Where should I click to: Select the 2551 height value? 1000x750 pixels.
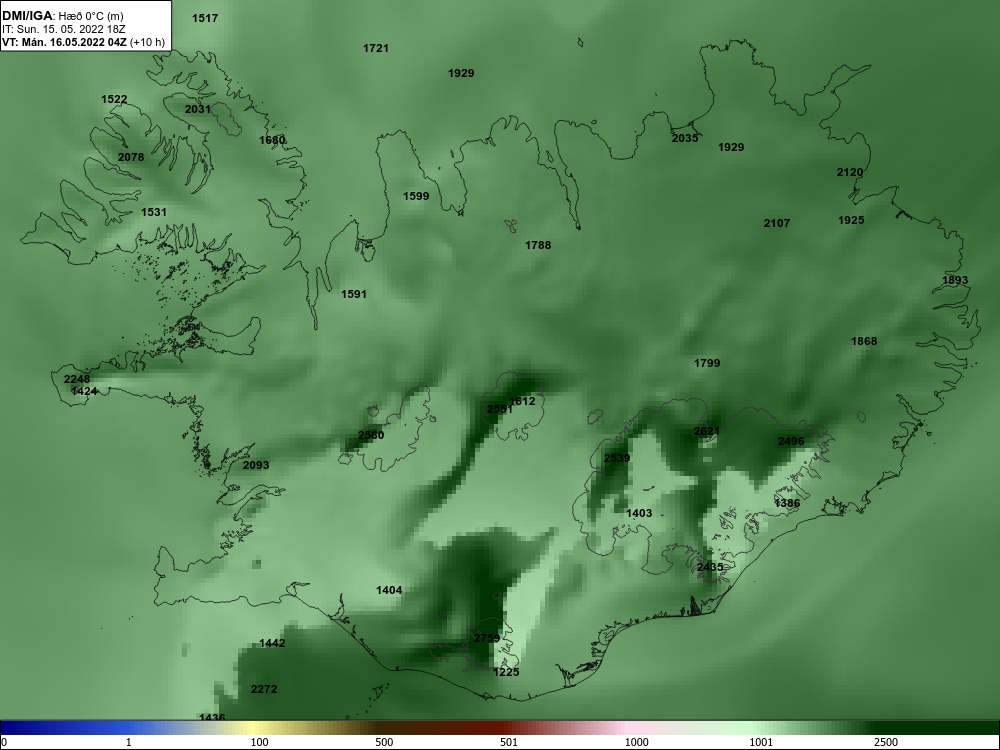tap(499, 409)
